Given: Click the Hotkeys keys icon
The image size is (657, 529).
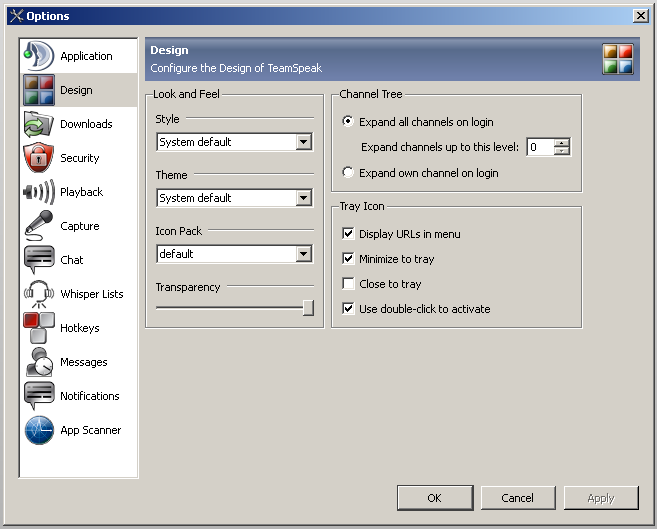Looking at the screenshot, I should [39, 328].
